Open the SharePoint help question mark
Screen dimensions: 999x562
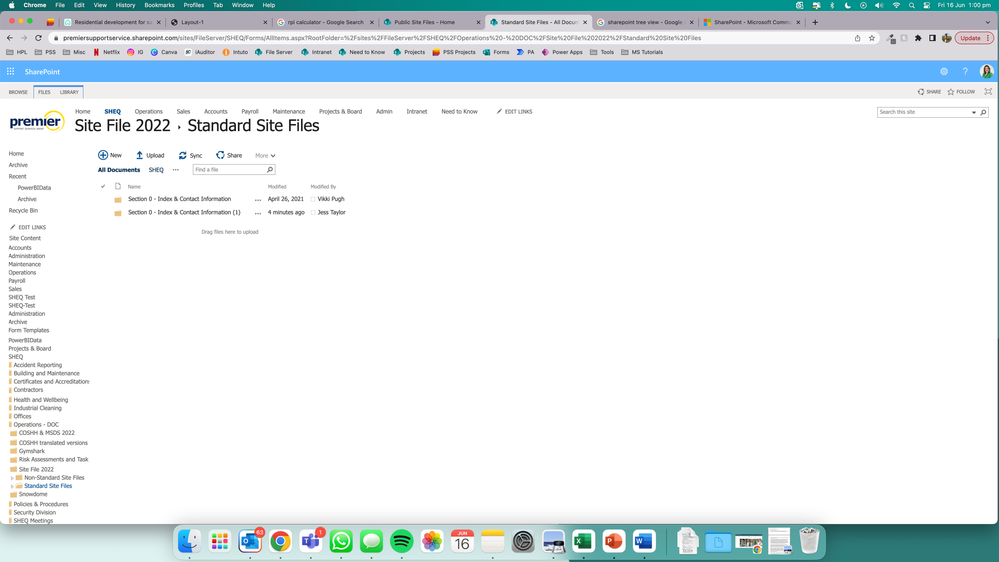[x=965, y=71]
